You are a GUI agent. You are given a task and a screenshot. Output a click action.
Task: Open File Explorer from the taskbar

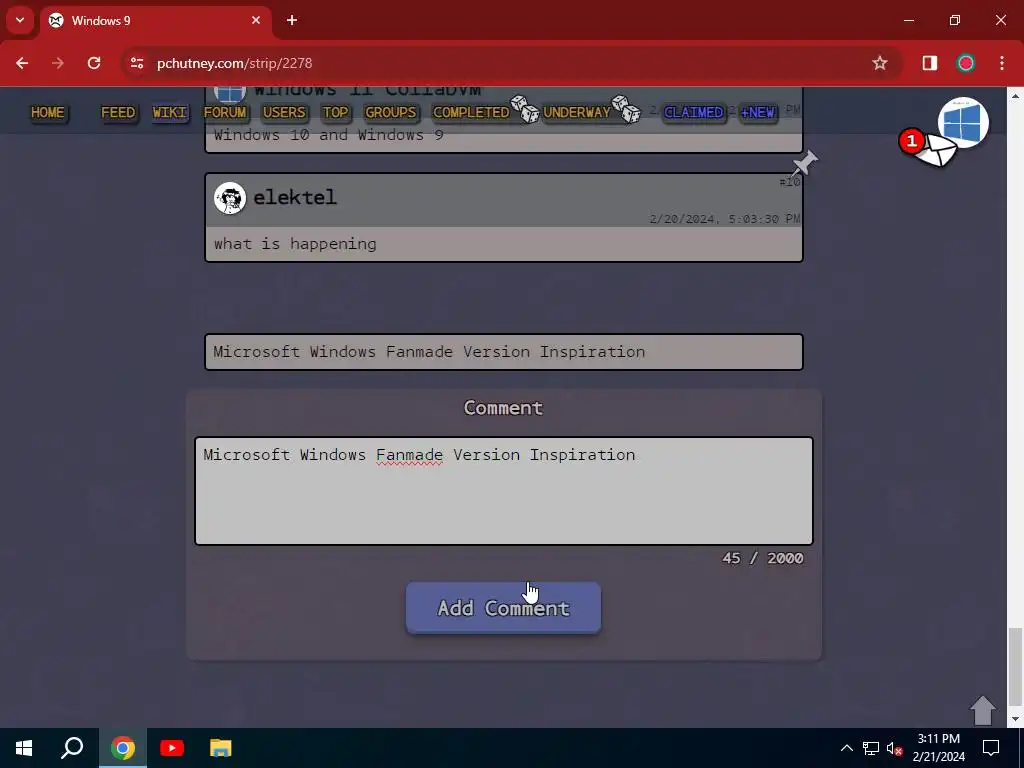[x=221, y=748]
